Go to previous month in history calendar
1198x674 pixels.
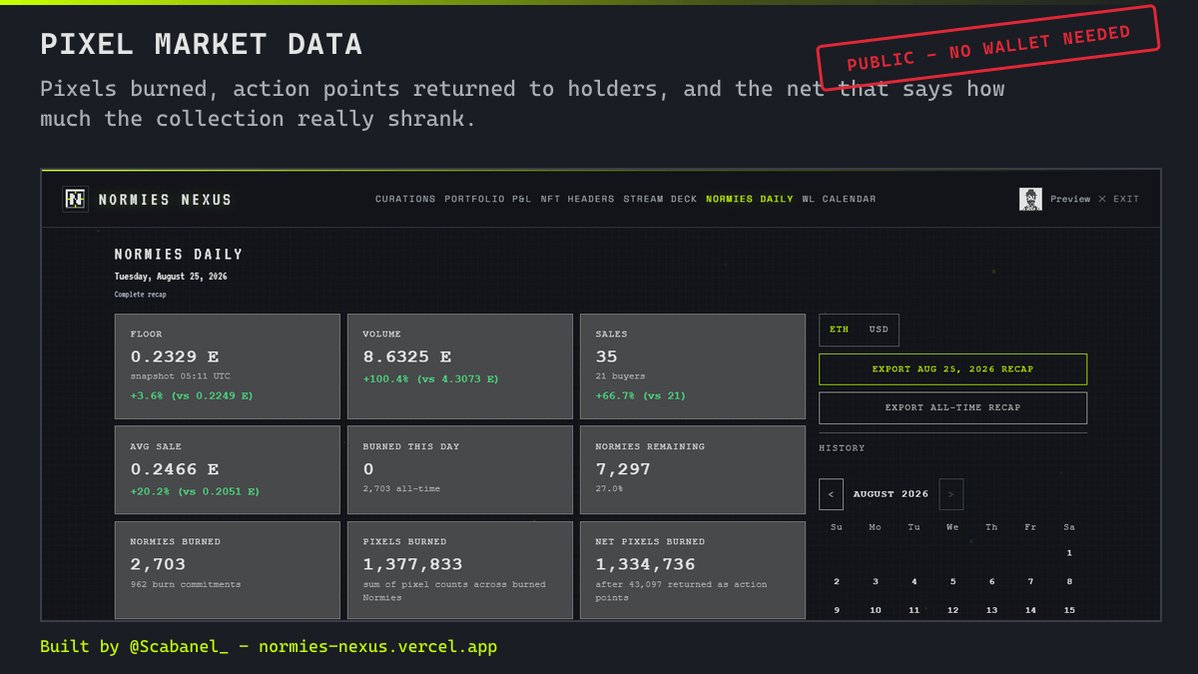(831, 494)
